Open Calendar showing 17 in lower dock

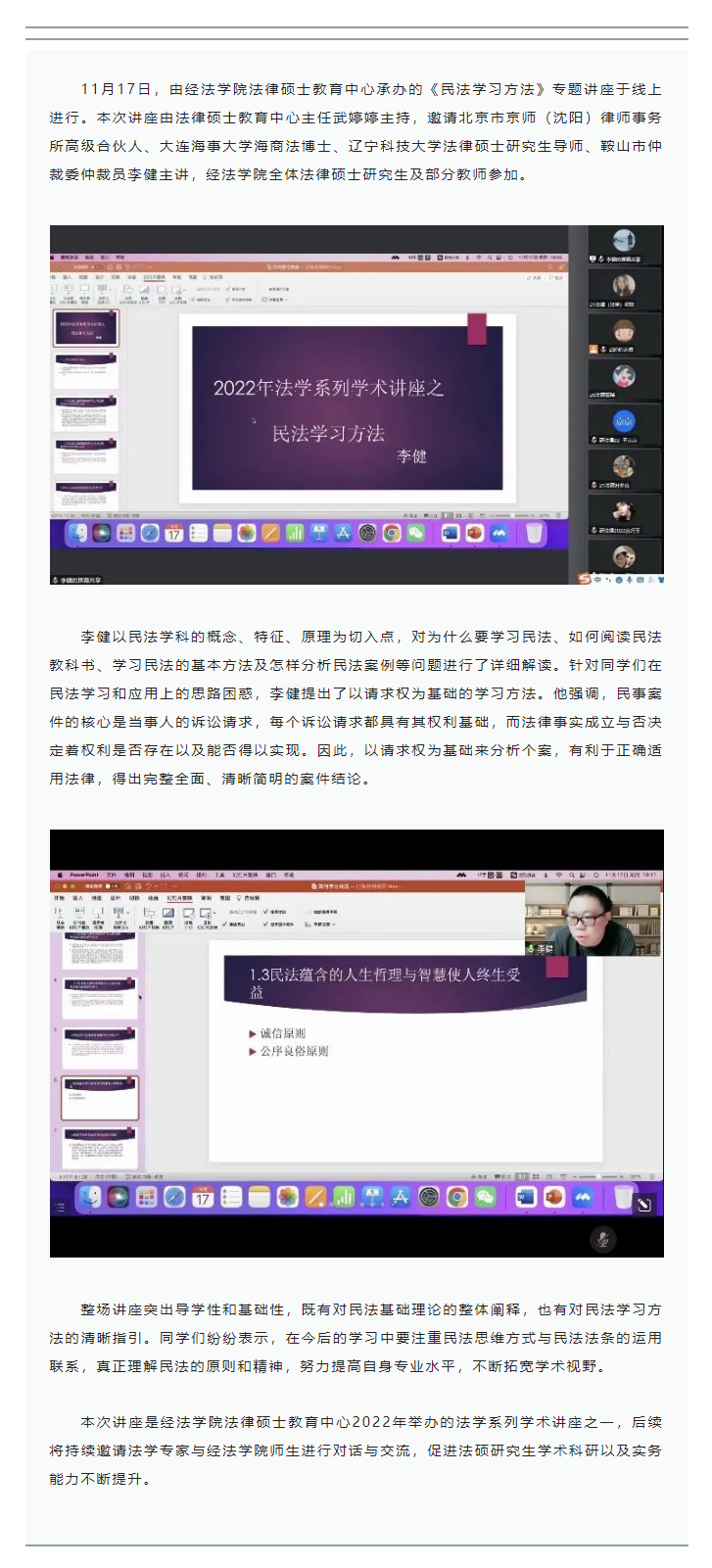click(x=203, y=1197)
